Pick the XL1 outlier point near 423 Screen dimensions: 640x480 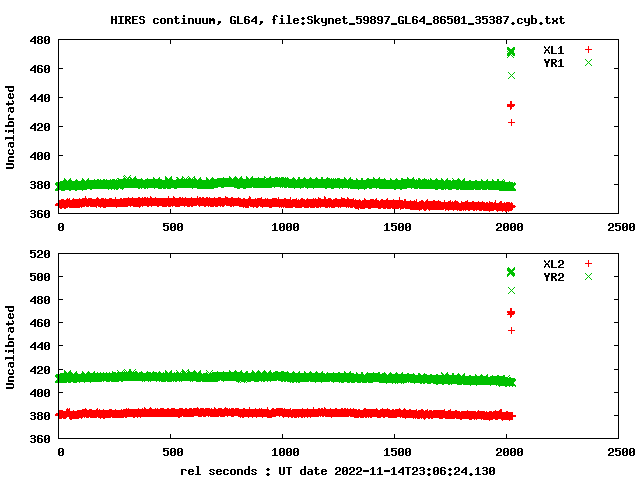click(x=511, y=122)
